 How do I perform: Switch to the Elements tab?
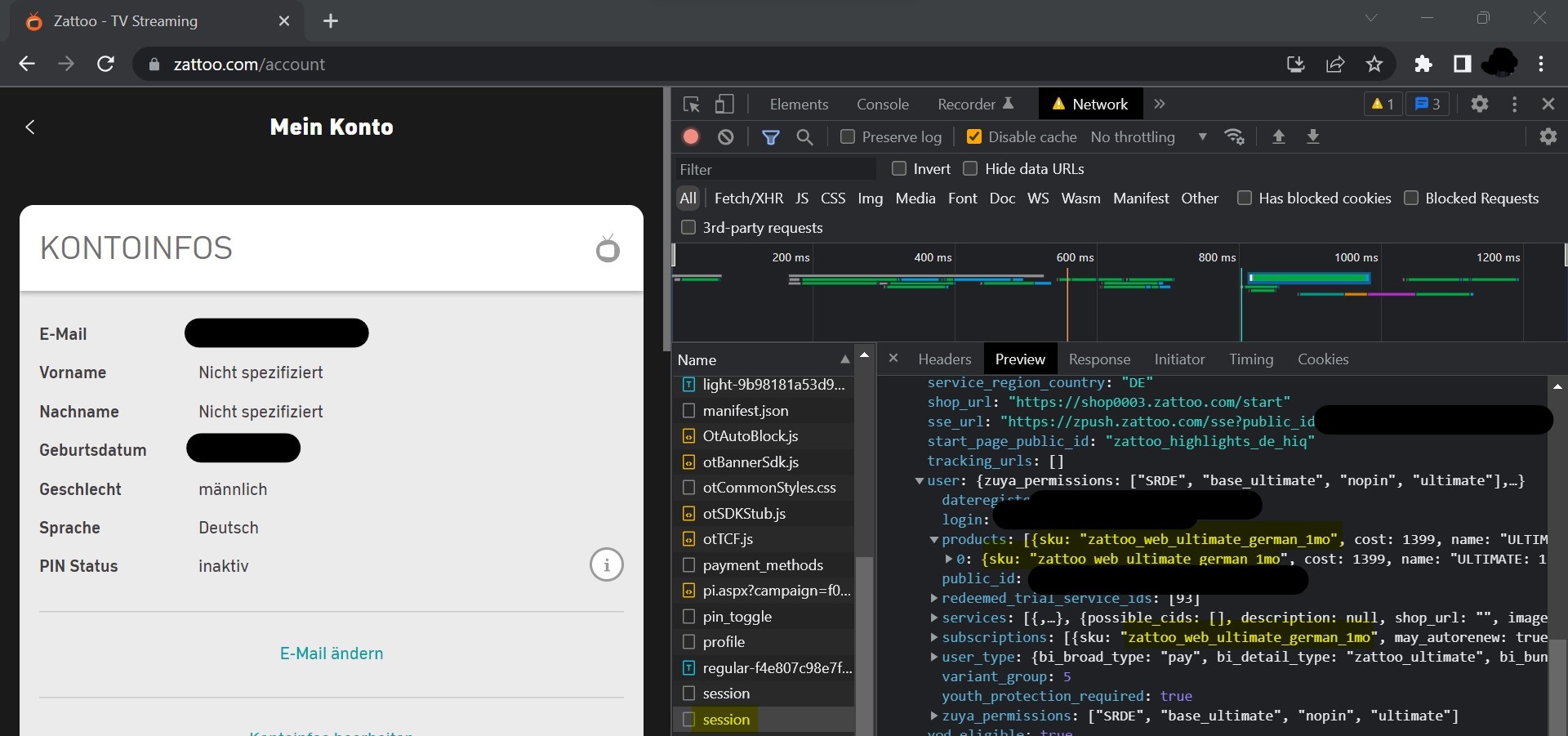(x=799, y=104)
